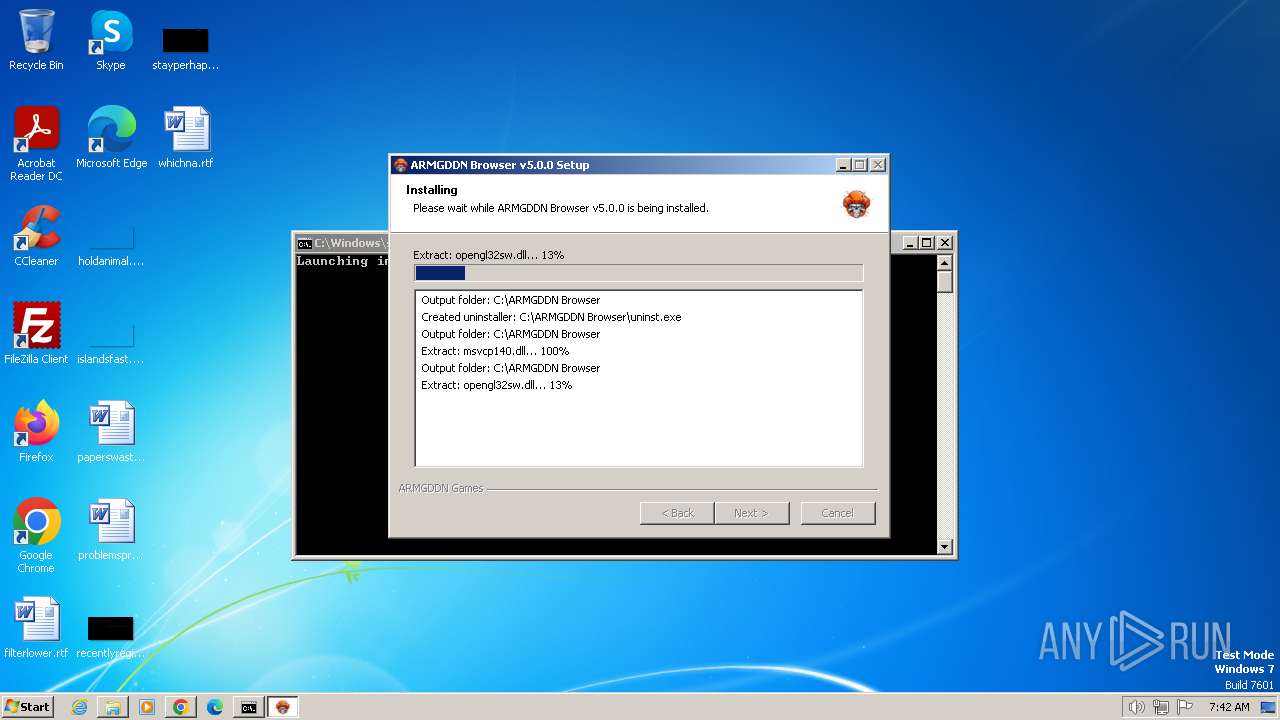1280x720 pixels.
Task: Maximize the command prompt window
Action: pyautogui.click(x=927, y=243)
